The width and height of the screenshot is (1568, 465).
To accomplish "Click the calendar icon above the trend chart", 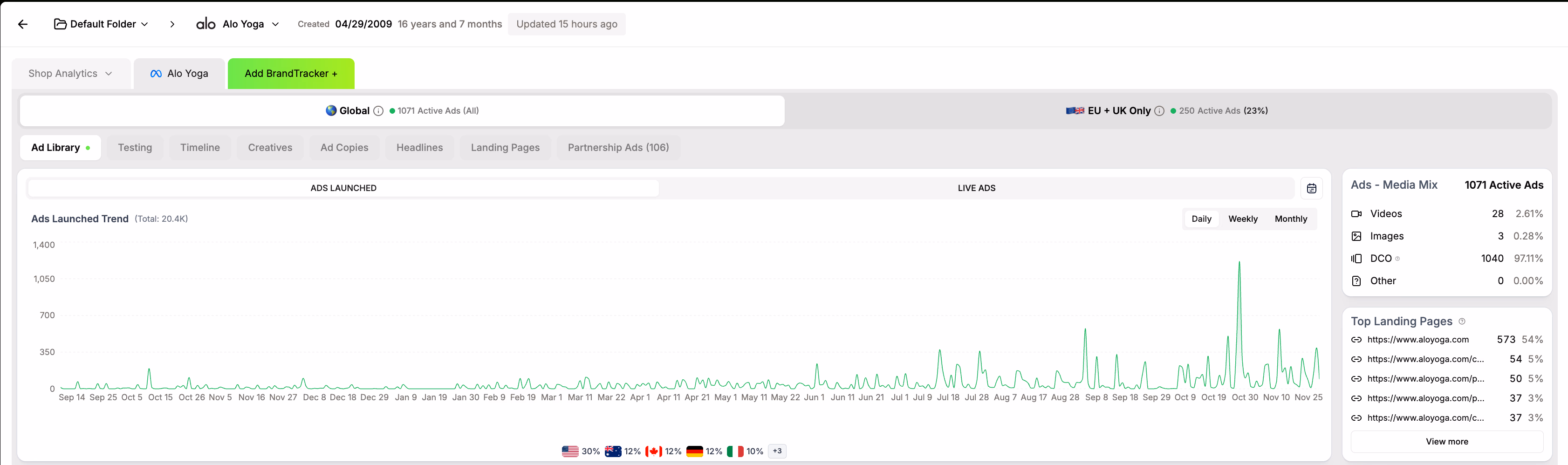I will 1312,188.
